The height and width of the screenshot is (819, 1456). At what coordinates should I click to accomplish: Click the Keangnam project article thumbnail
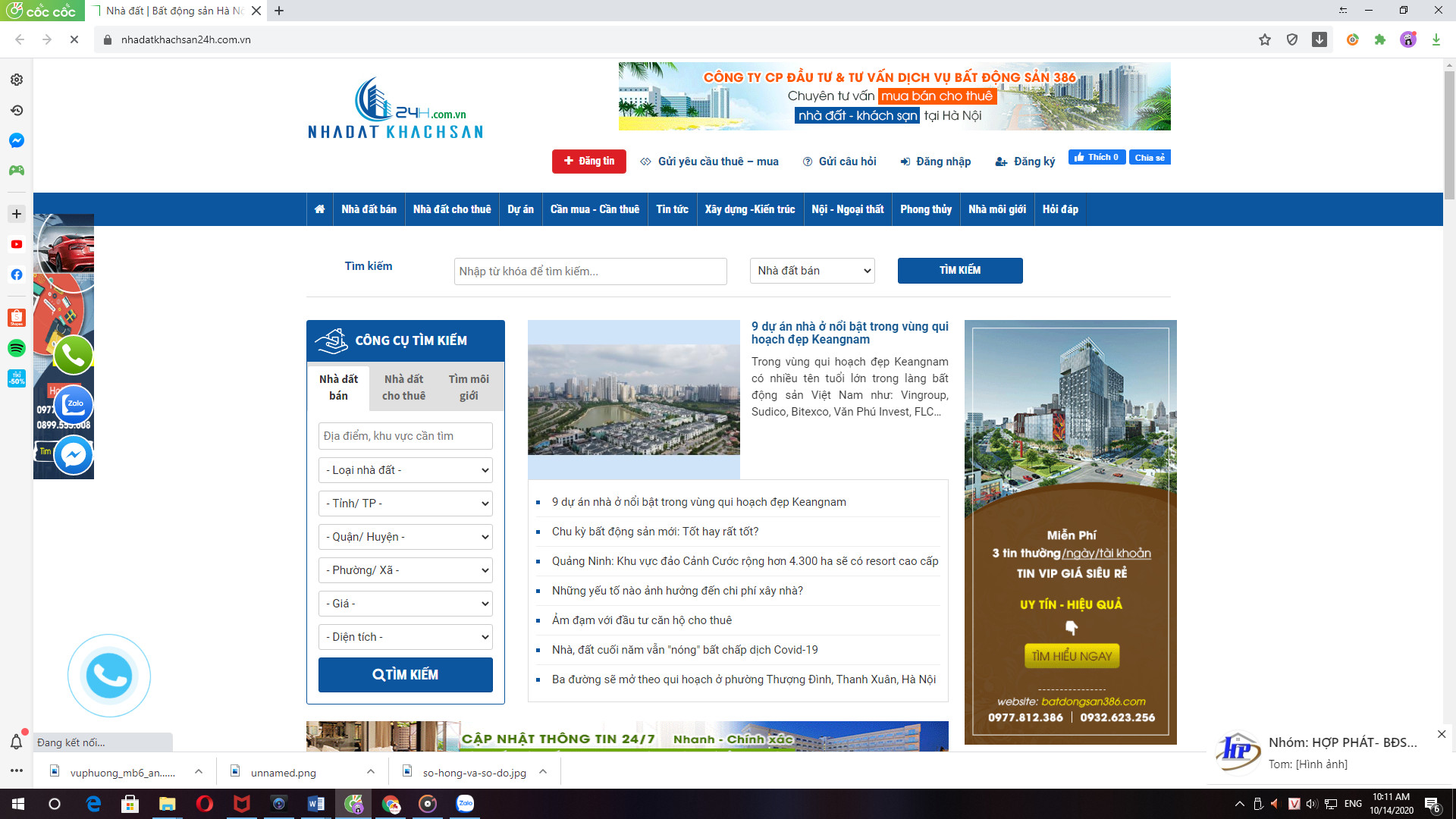pyautogui.click(x=634, y=400)
